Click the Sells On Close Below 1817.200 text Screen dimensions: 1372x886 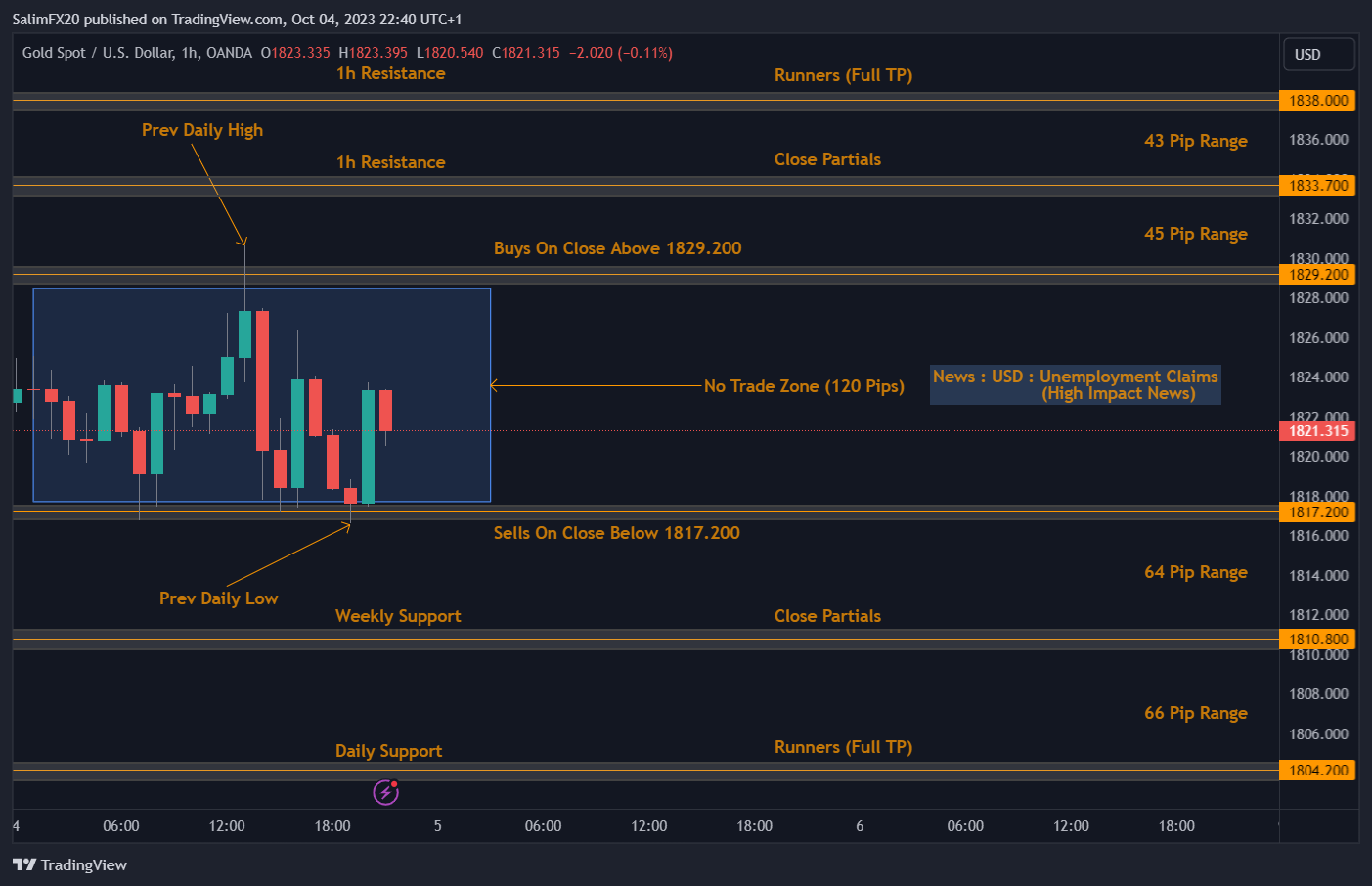[617, 533]
